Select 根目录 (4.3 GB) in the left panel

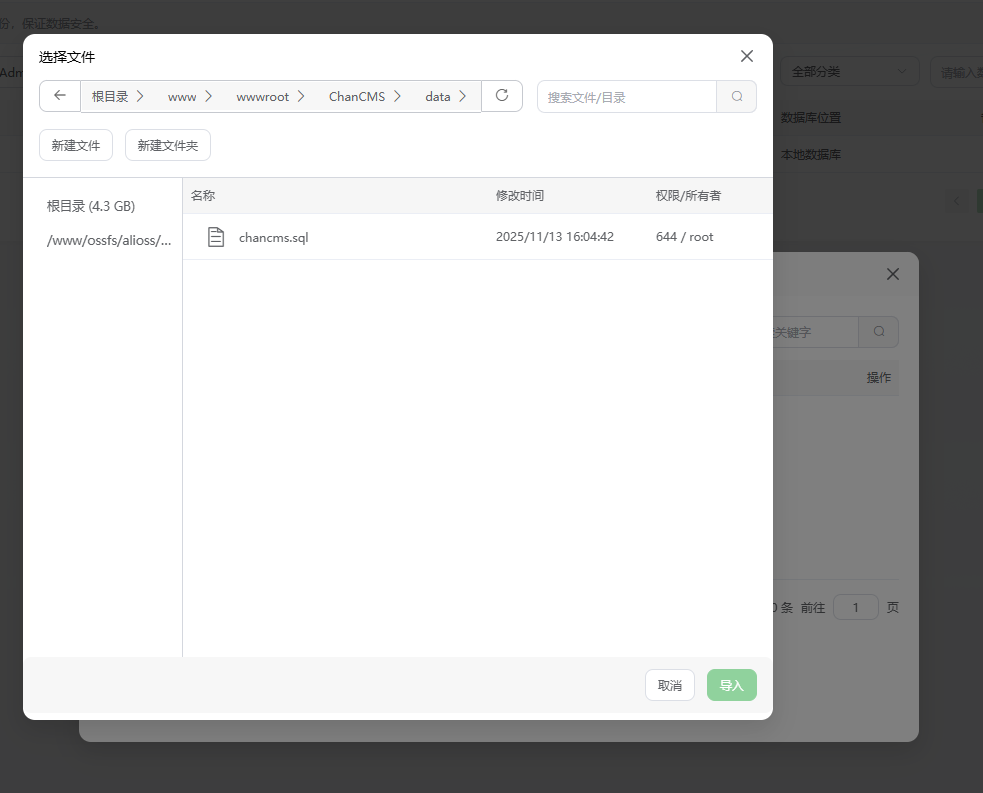(91, 206)
